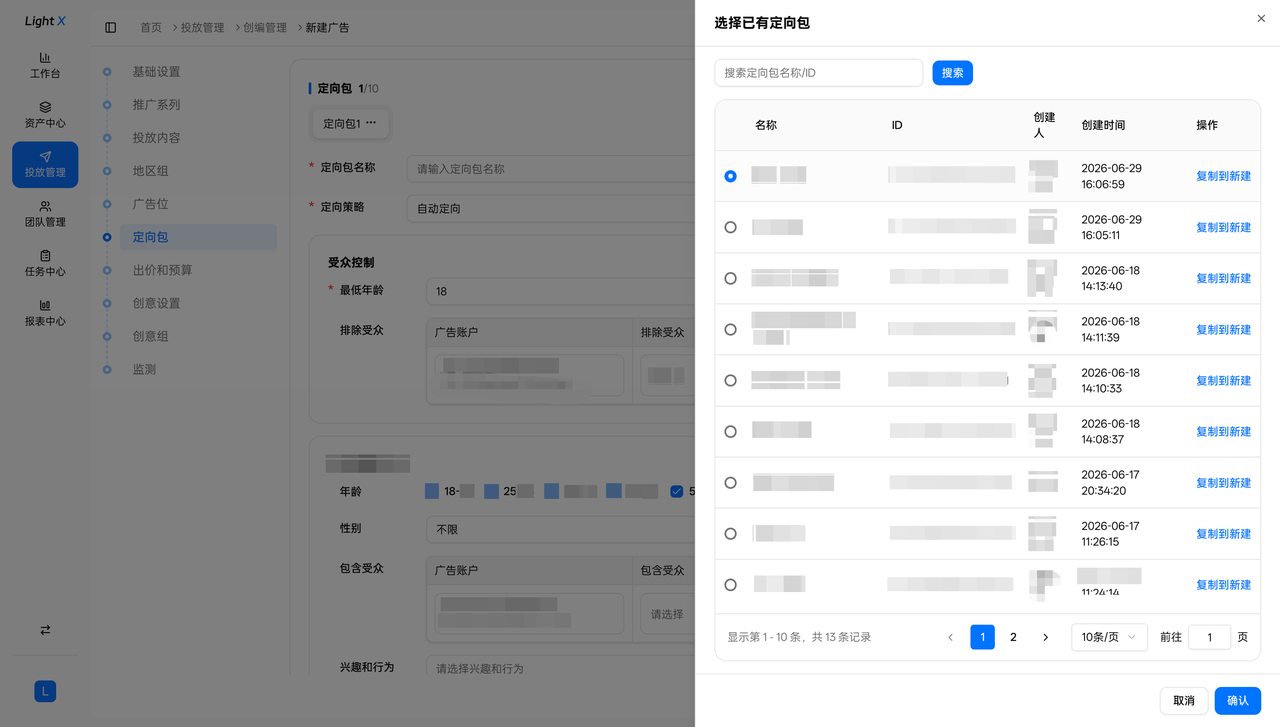Screen dimensions: 1280x727
Task: Click the blue L user avatar
Action: 45,691
